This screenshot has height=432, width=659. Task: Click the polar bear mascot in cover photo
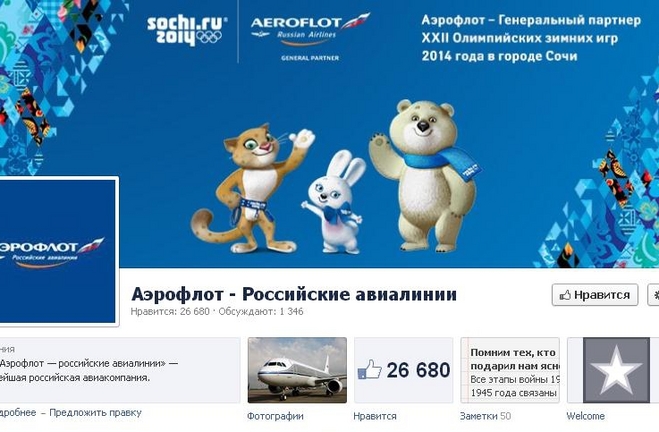(x=425, y=176)
